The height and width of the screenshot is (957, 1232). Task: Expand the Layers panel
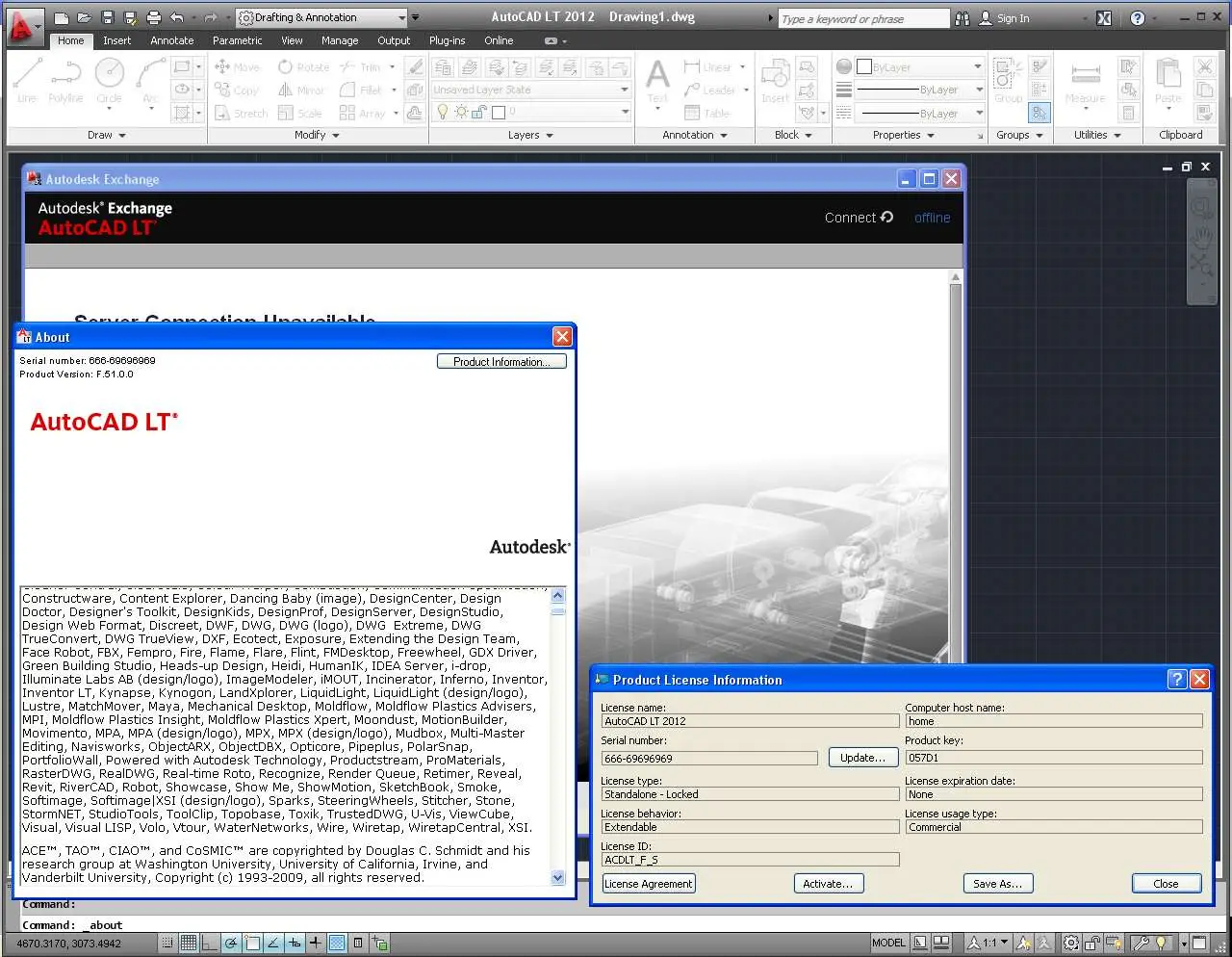point(530,135)
